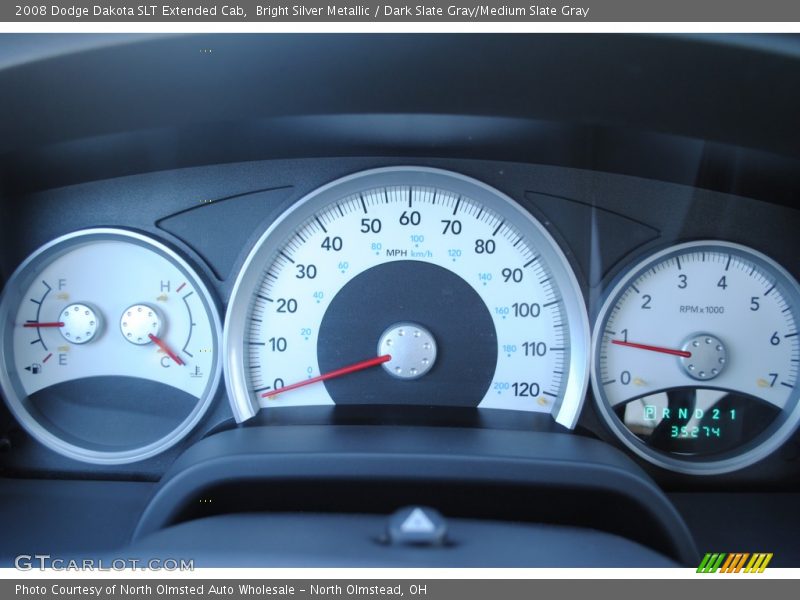Click the temperature gauge center knob

click(141, 324)
